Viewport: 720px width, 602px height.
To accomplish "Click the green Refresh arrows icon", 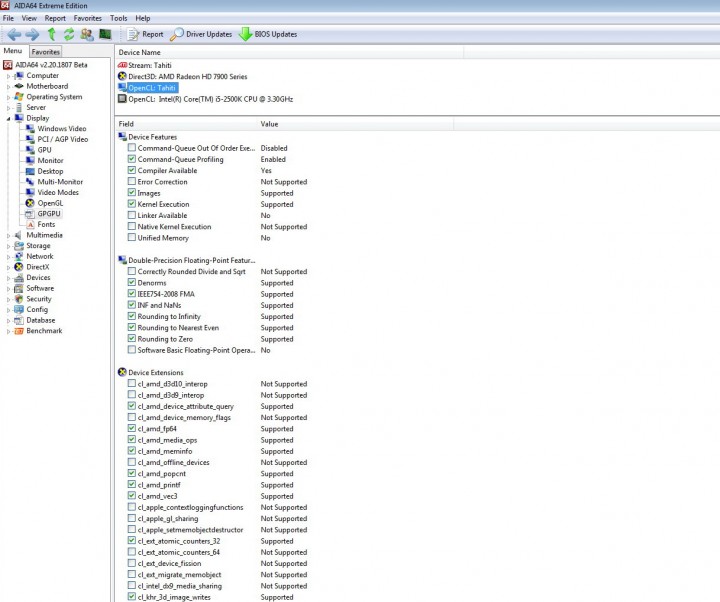I will (69, 34).
